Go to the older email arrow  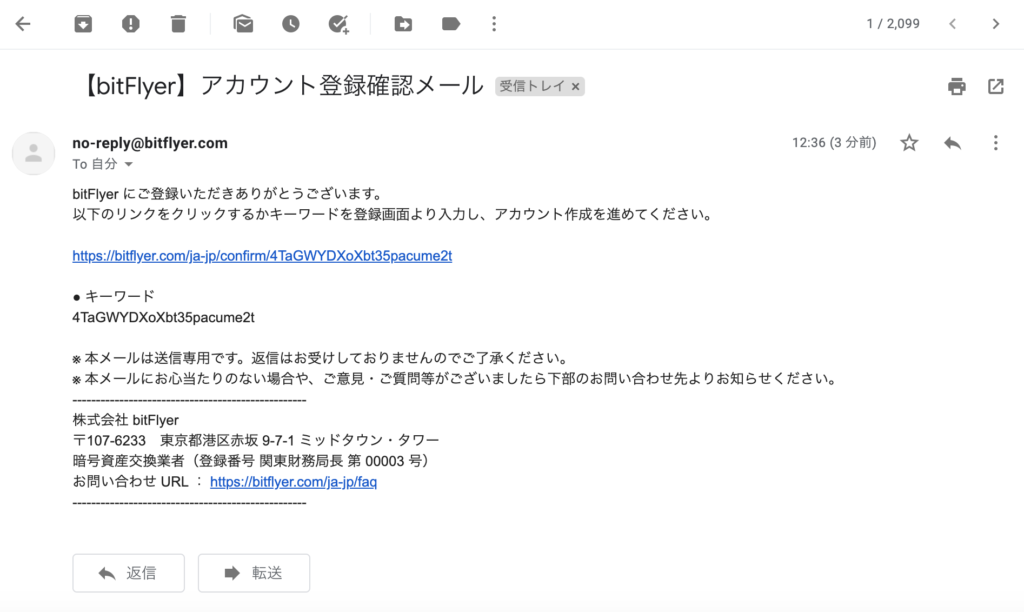996,24
